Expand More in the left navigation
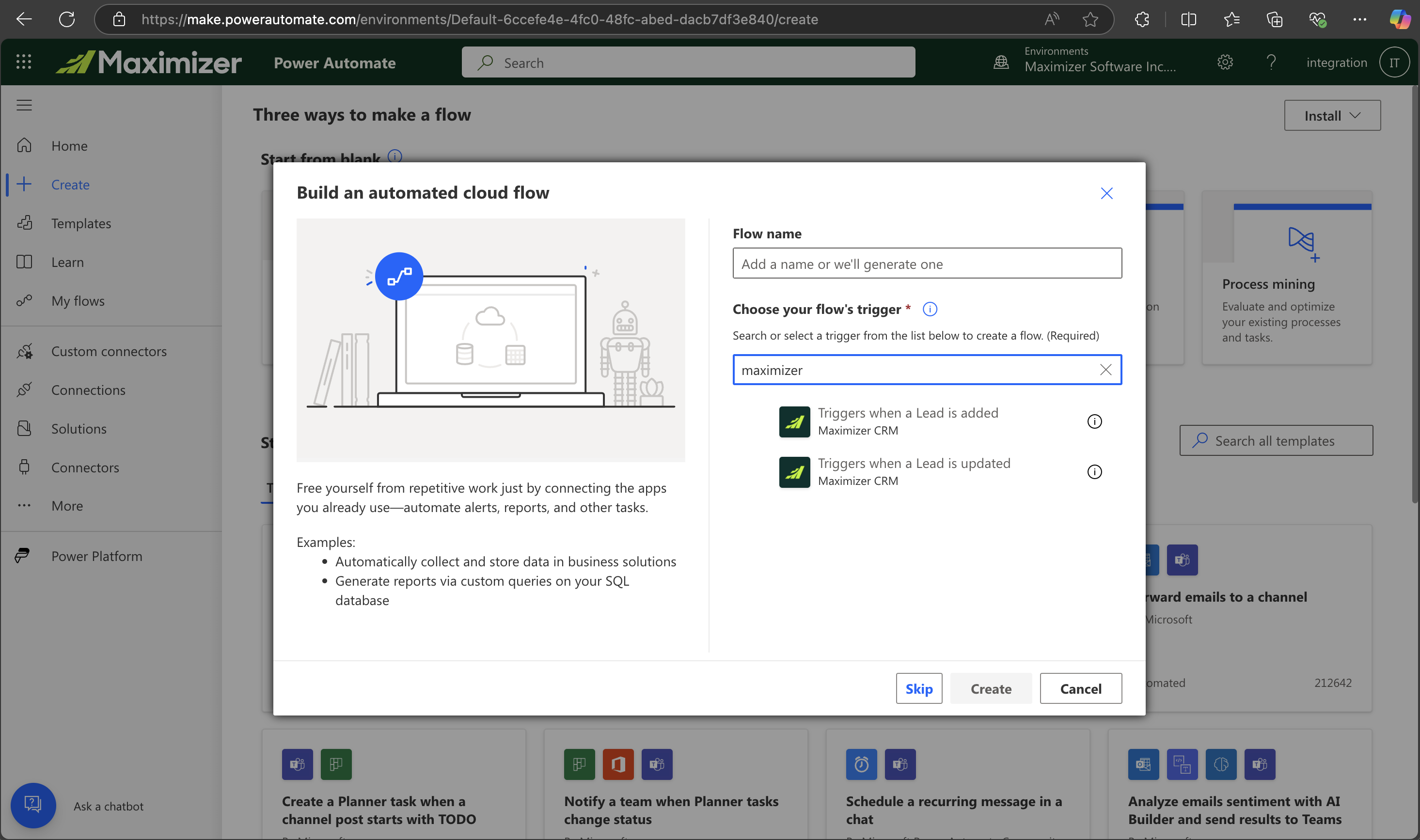This screenshot has width=1420, height=840. 67,505
